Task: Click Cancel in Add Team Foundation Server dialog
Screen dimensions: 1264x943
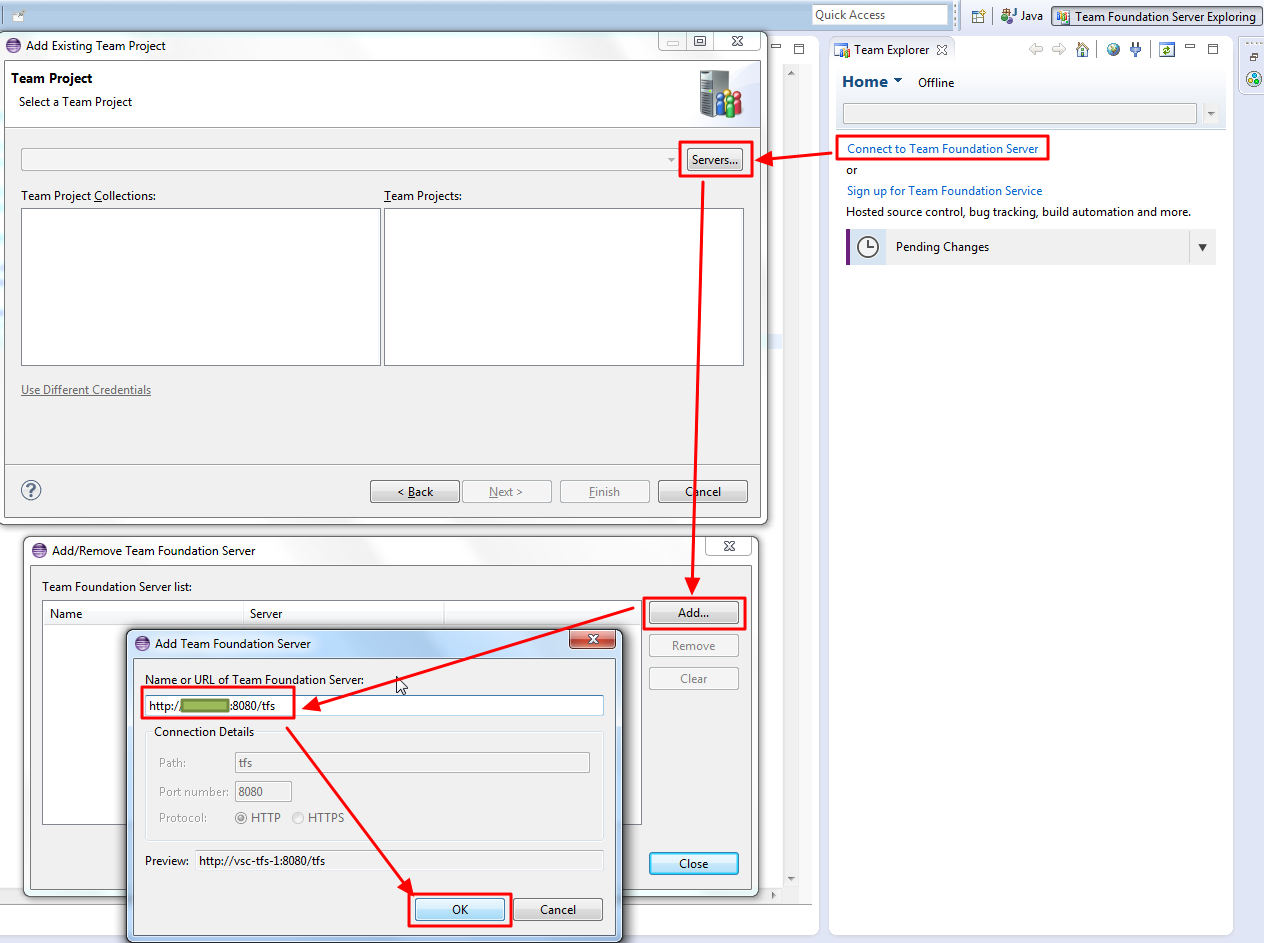Action: tap(558, 910)
